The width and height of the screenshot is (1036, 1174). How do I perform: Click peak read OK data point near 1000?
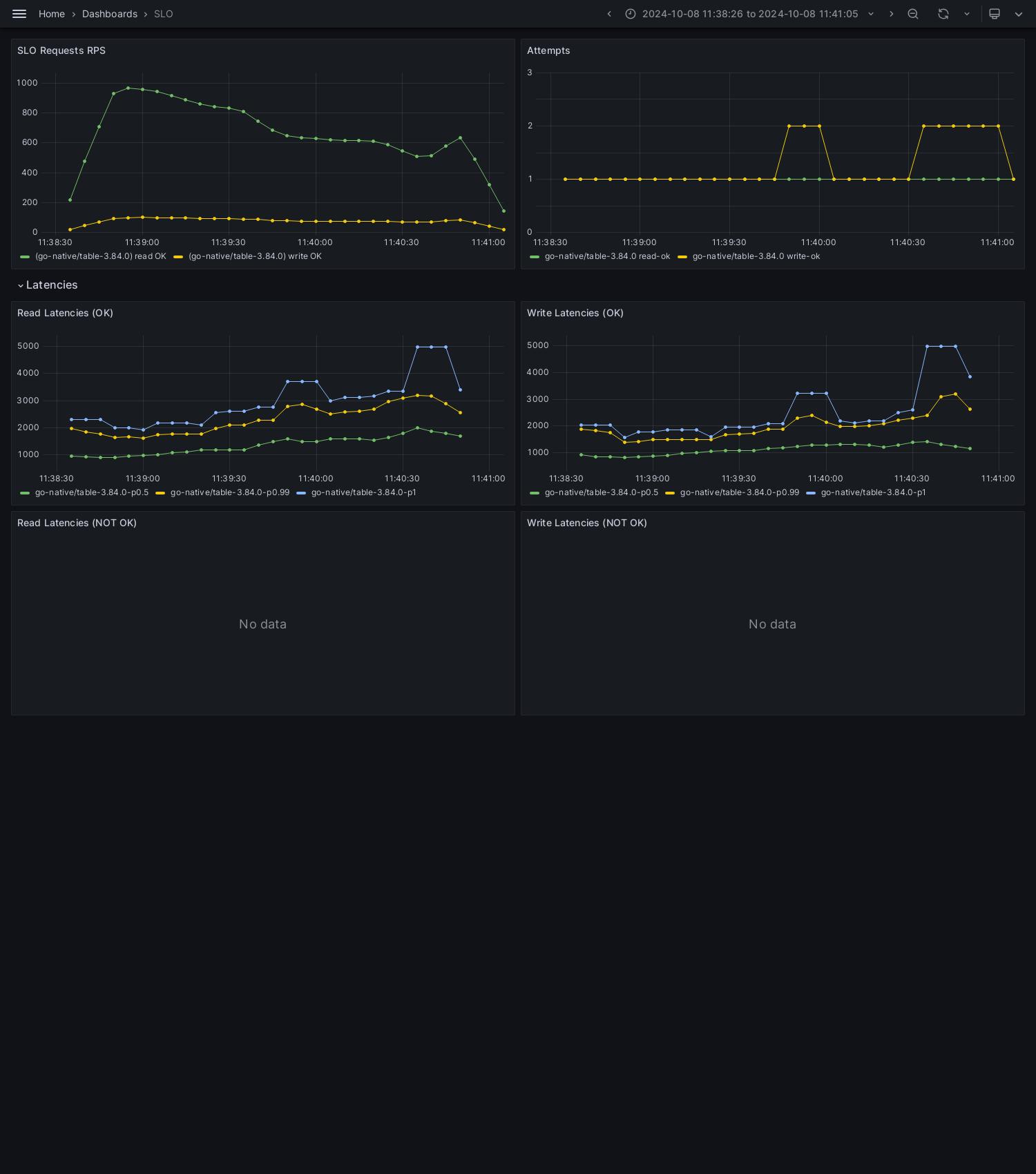128,88
